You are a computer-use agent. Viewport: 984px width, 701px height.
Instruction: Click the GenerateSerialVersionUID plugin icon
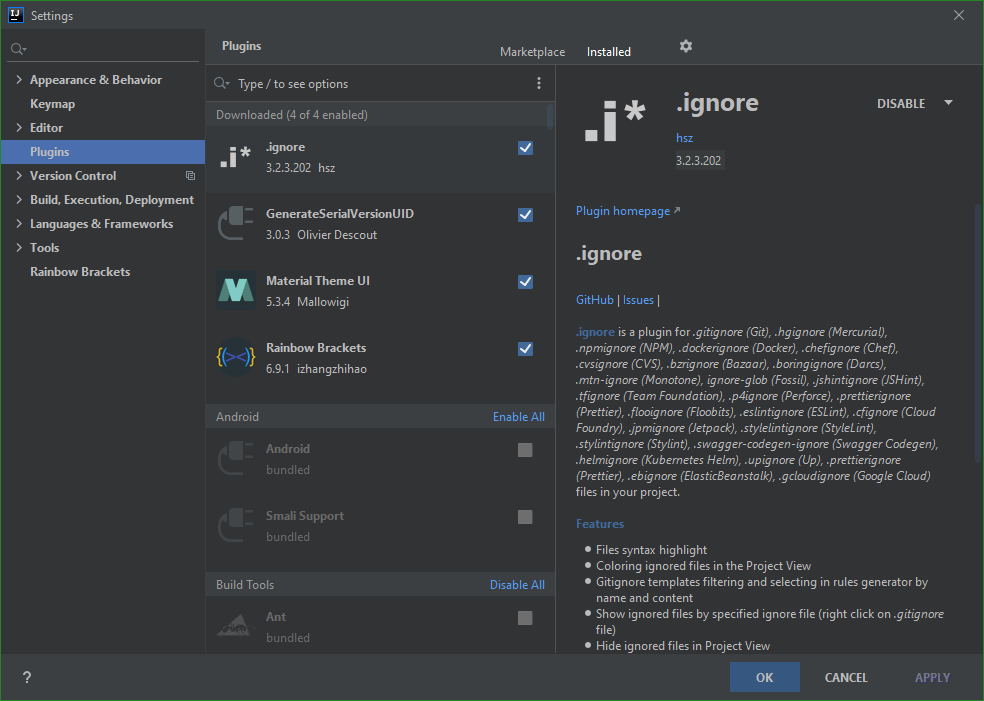(x=235, y=222)
